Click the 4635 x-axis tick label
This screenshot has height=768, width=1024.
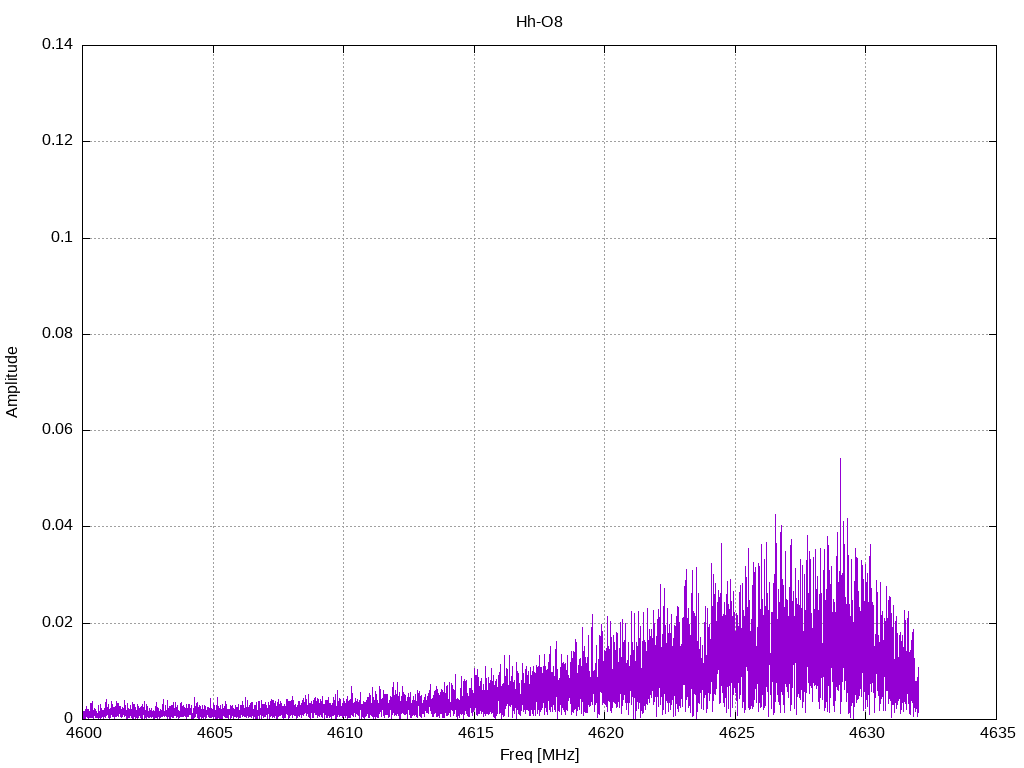(996, 734)
